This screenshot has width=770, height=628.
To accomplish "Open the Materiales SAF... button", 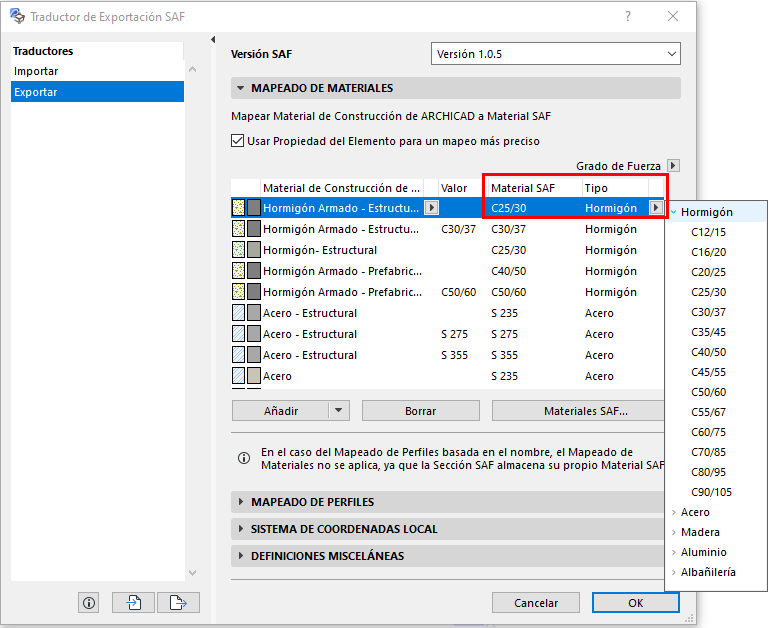I will click(x=578, y=410).
